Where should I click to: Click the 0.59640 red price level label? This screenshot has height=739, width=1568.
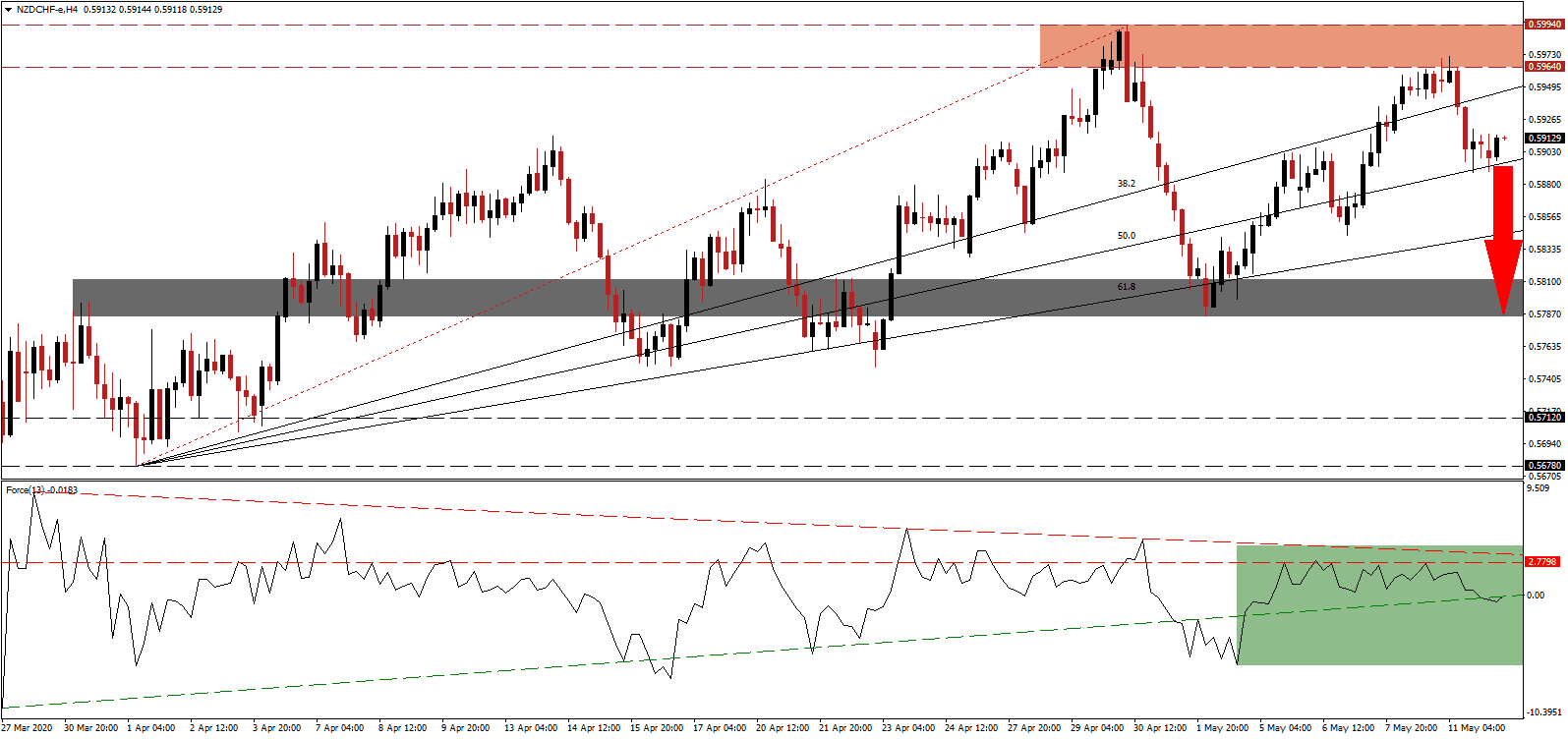(1543, 67)
